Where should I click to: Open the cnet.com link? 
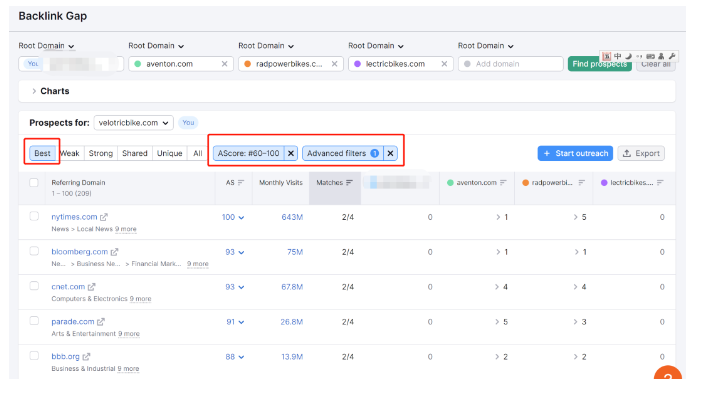pyautogui.click(x=68, y=287)
